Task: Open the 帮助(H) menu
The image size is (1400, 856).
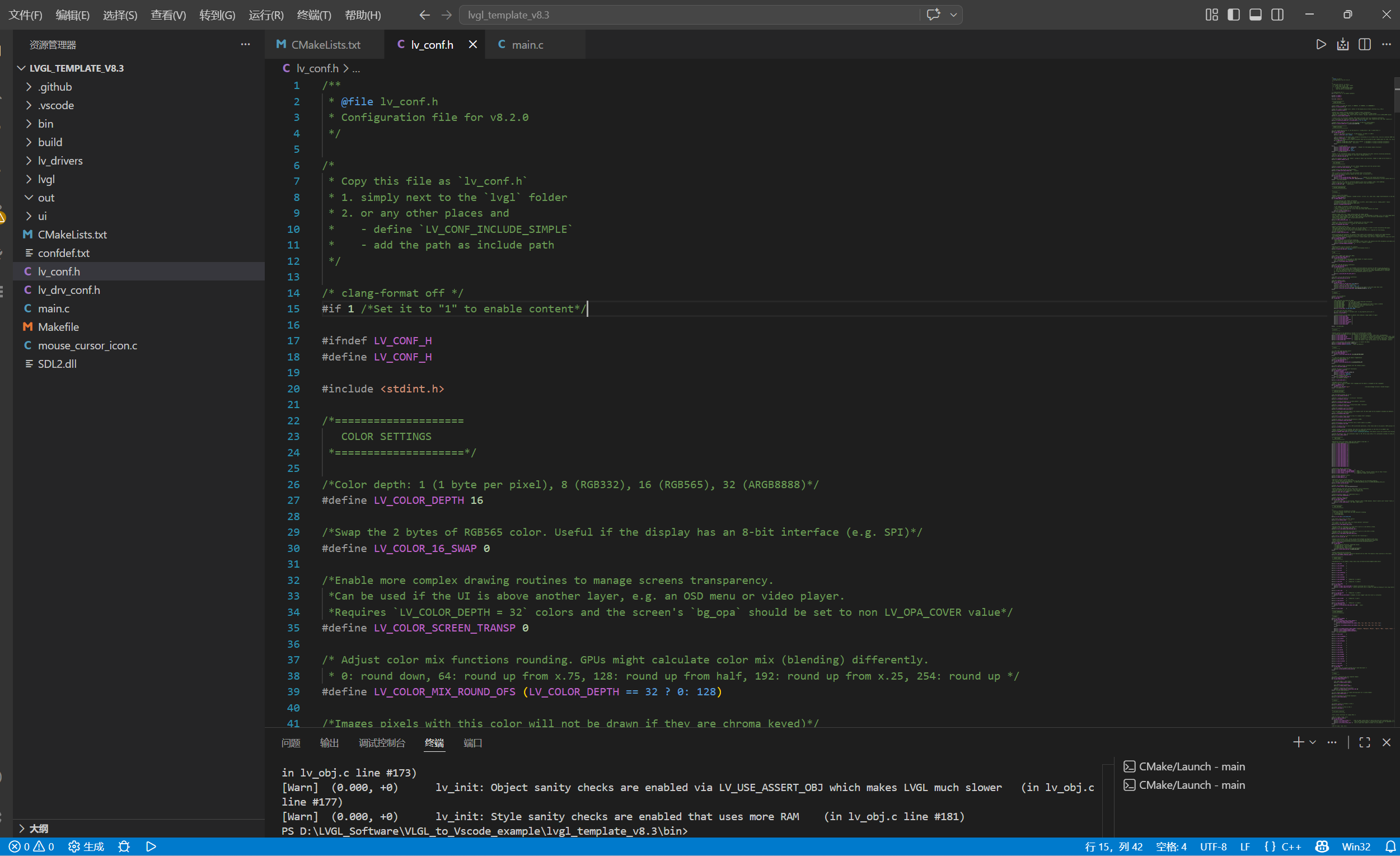Action: [363, 15]
